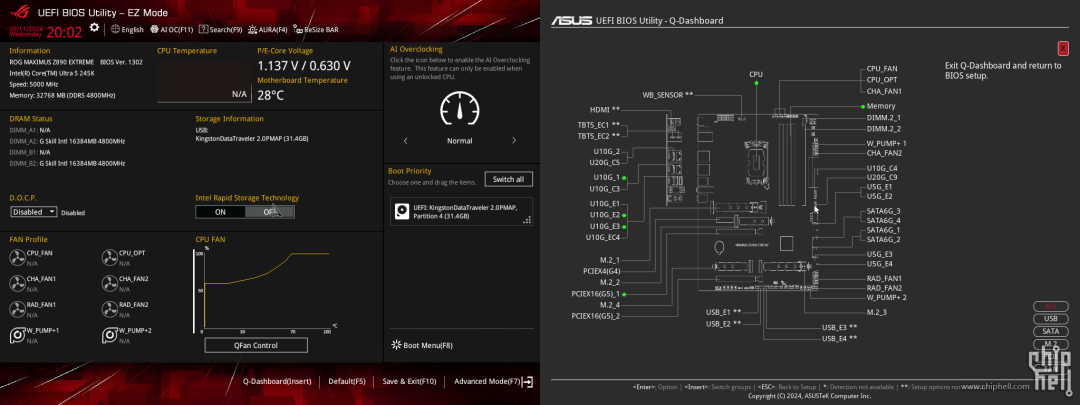Screen dimensions: 1080x405
Task: Close Q-Dashboard with the red X button
Action: [1063, 48]
